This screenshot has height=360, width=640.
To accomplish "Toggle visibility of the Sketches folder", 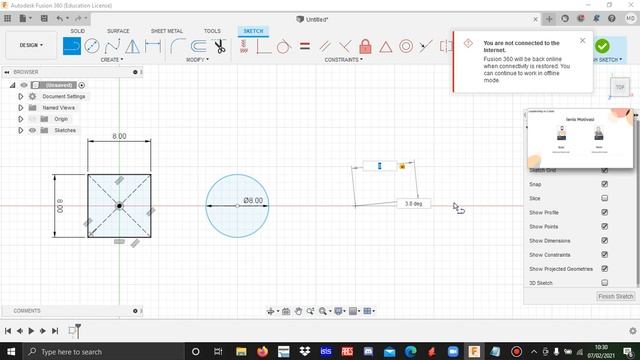I will tap(33, 130).
